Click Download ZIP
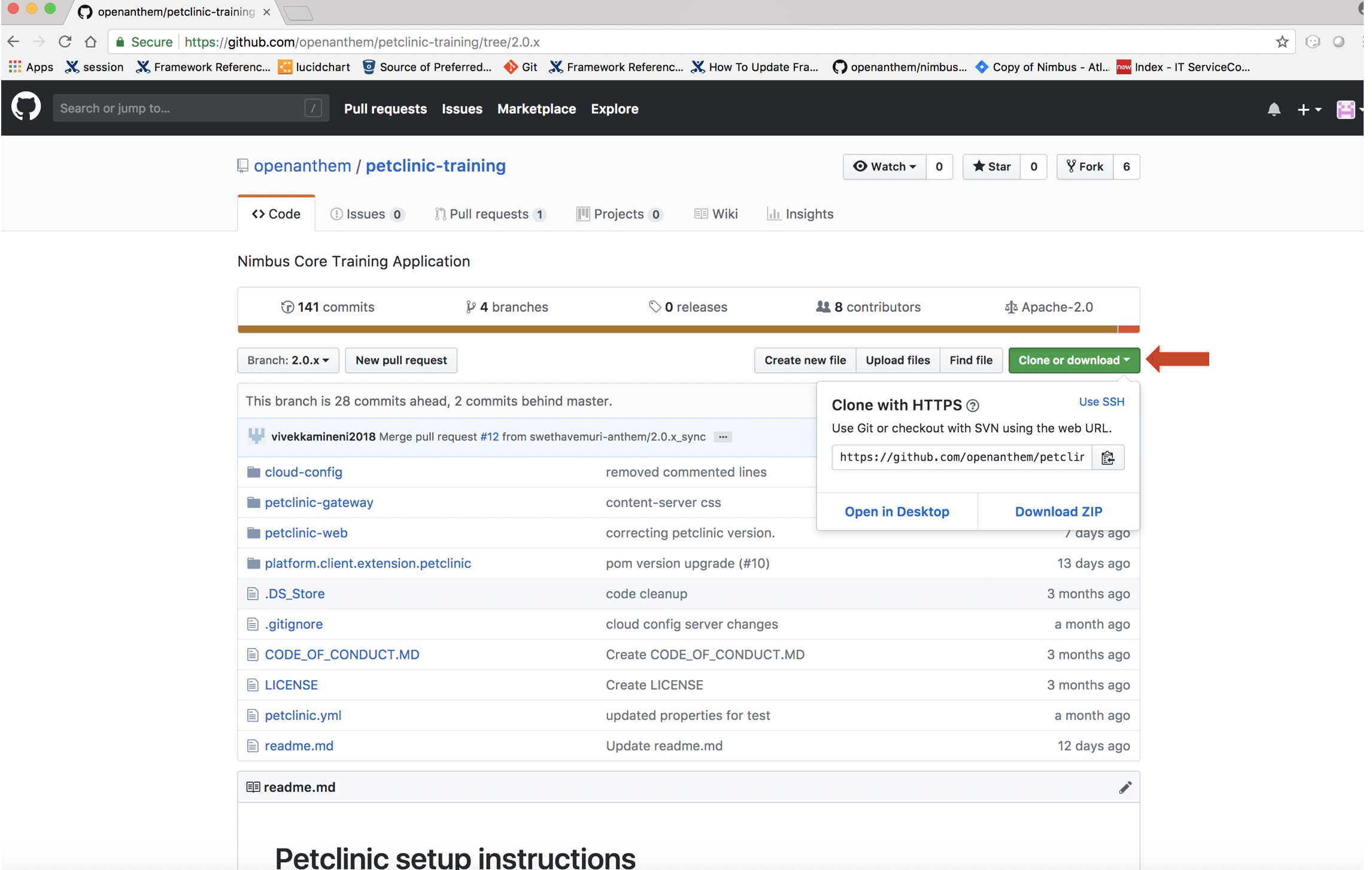Screen dimensions: 1372x870 (x=1058, y=512)
